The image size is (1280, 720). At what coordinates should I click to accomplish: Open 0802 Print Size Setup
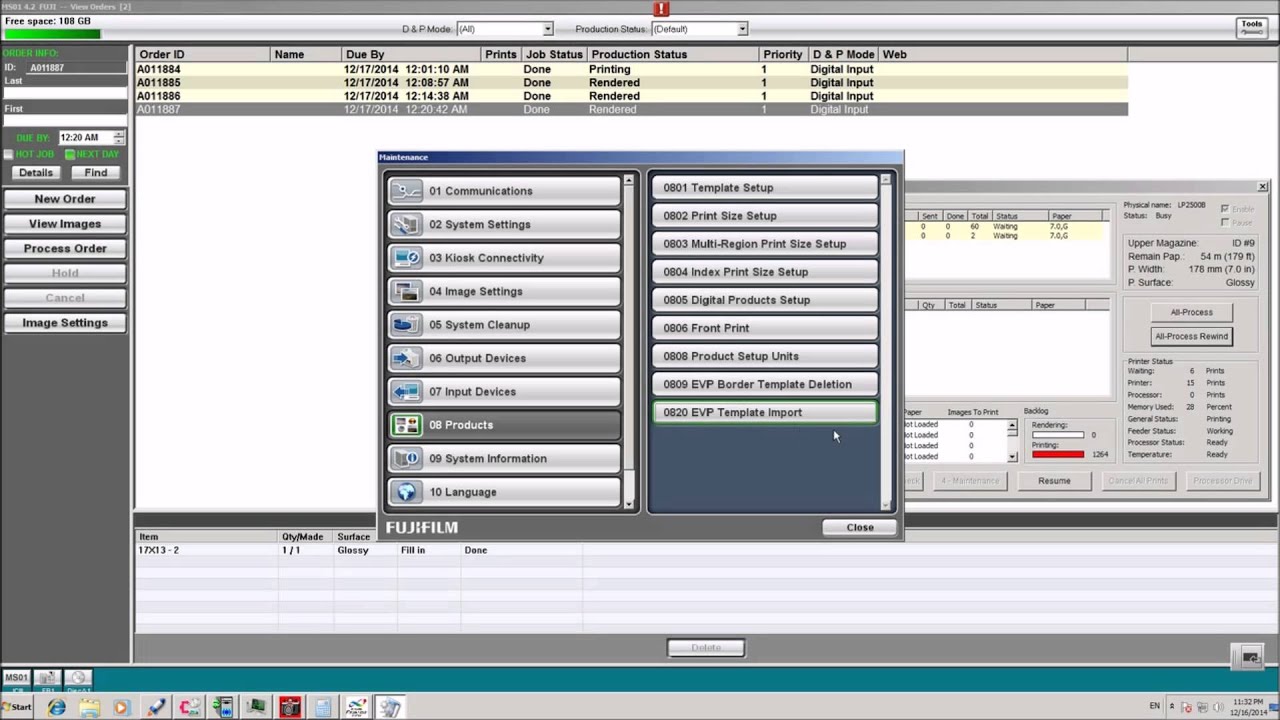765,216
